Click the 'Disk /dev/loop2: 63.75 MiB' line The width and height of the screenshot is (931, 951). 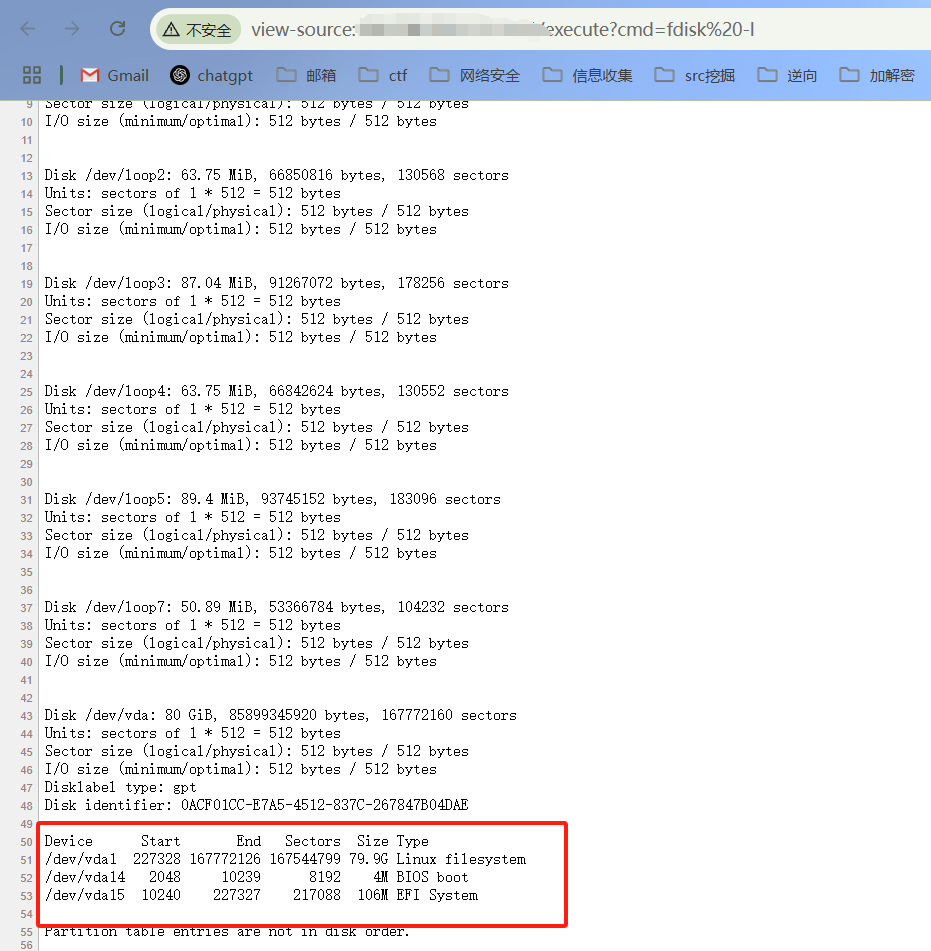[277, 175]
